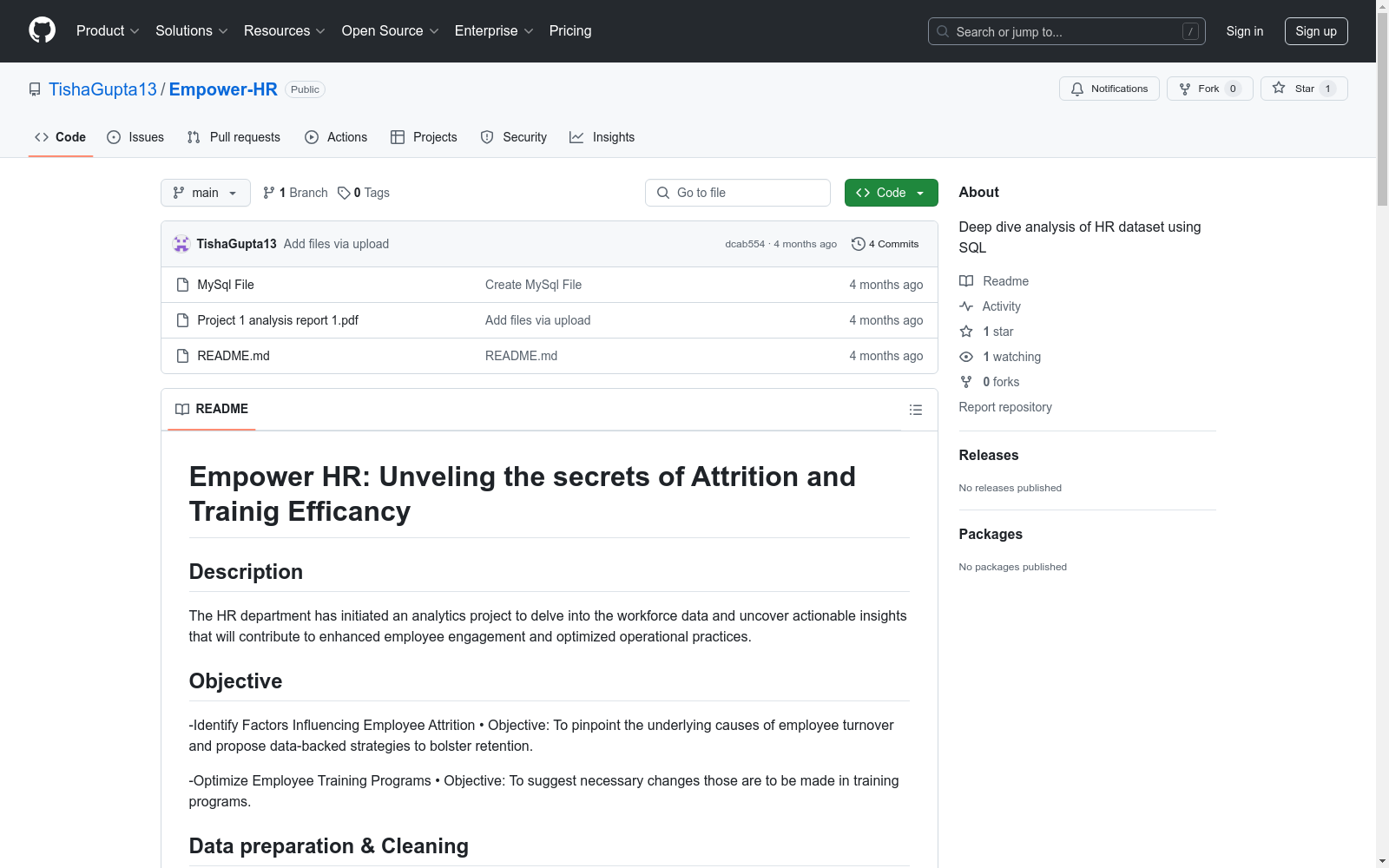Viewport: 1389px width, 868px height.
Task: Open the Packages section heading
Action: click(x=991, y=535)
